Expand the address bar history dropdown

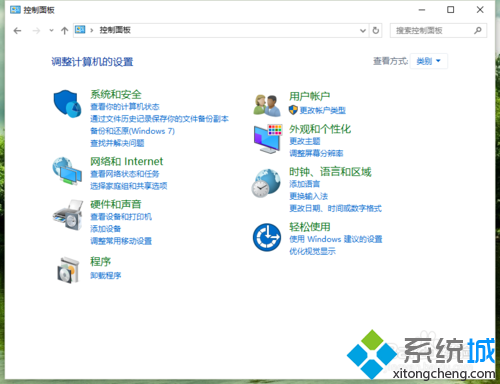click(363, 31)
